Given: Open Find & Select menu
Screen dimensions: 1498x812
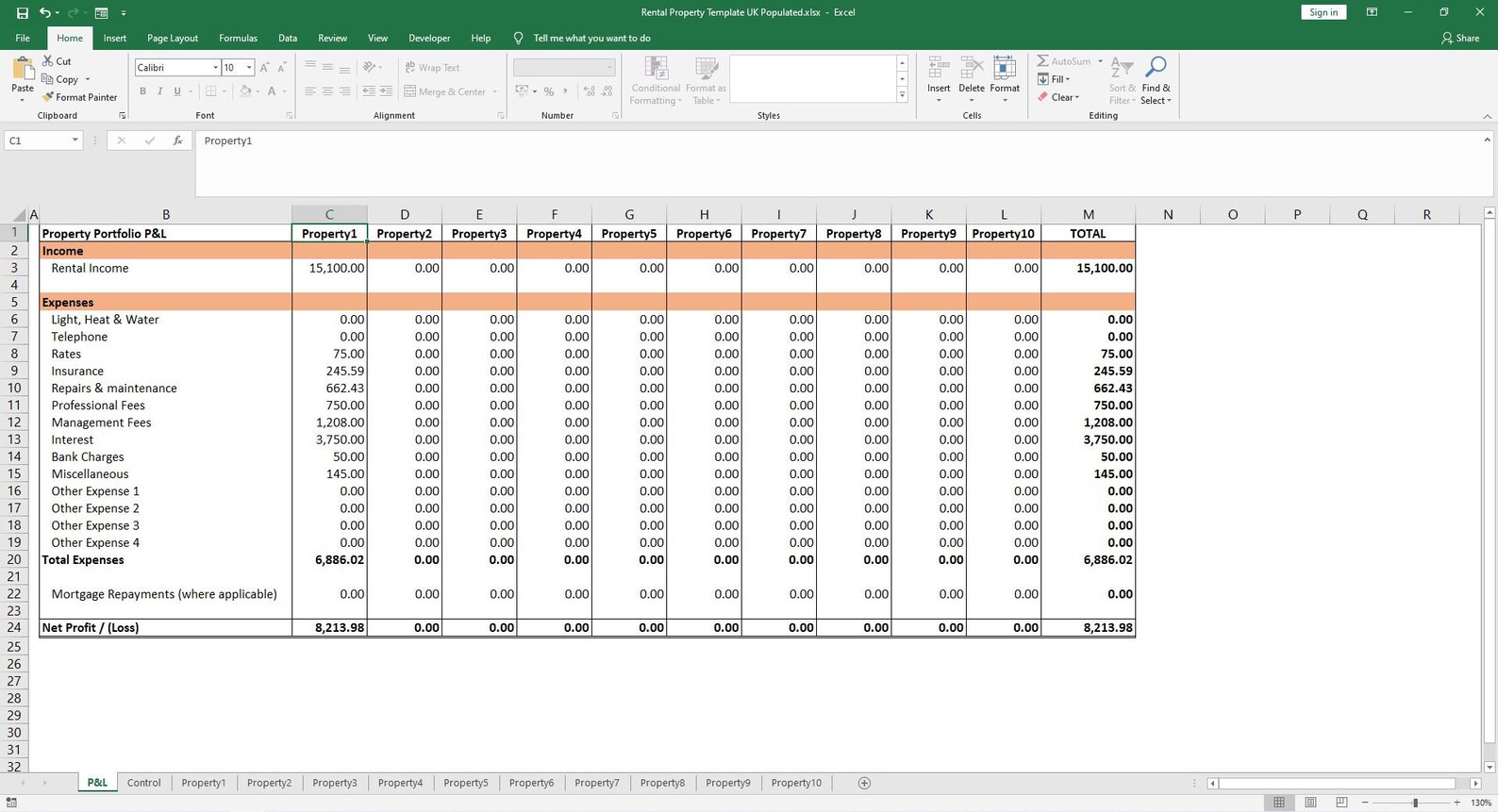Looking at the screenshot, I should 1156,81.
